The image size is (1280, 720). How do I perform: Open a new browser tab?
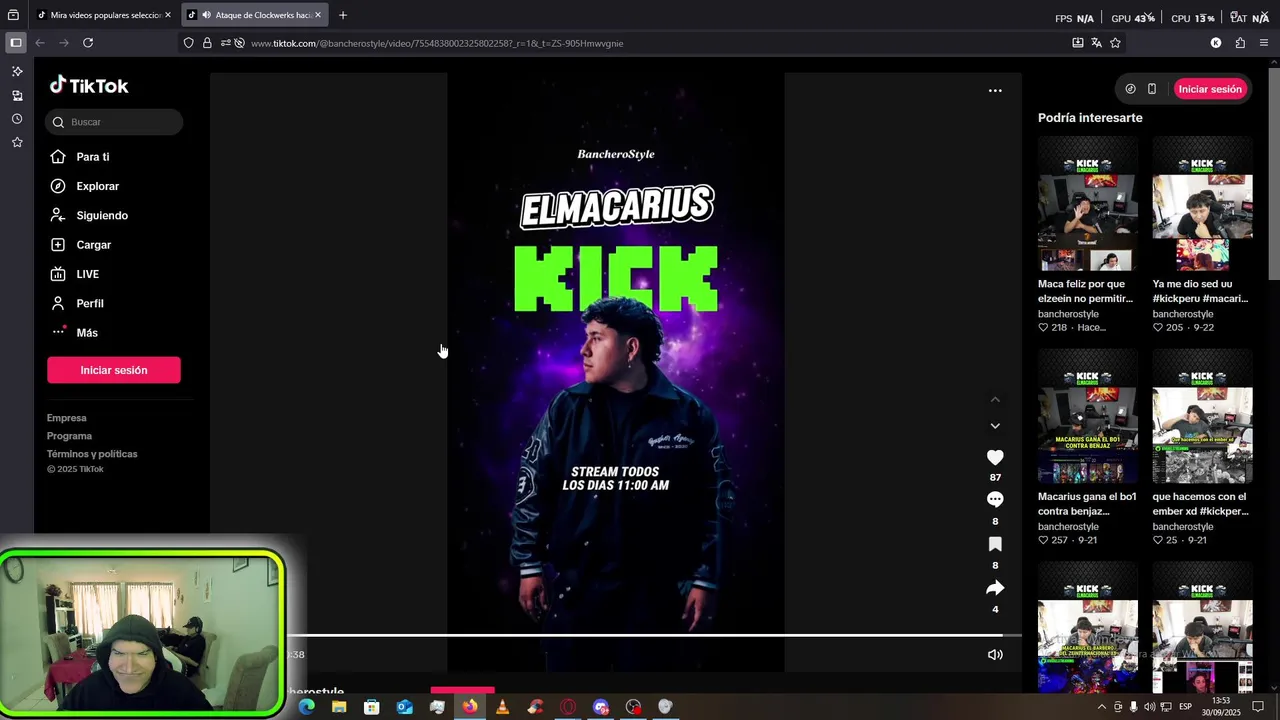(343, 15)
